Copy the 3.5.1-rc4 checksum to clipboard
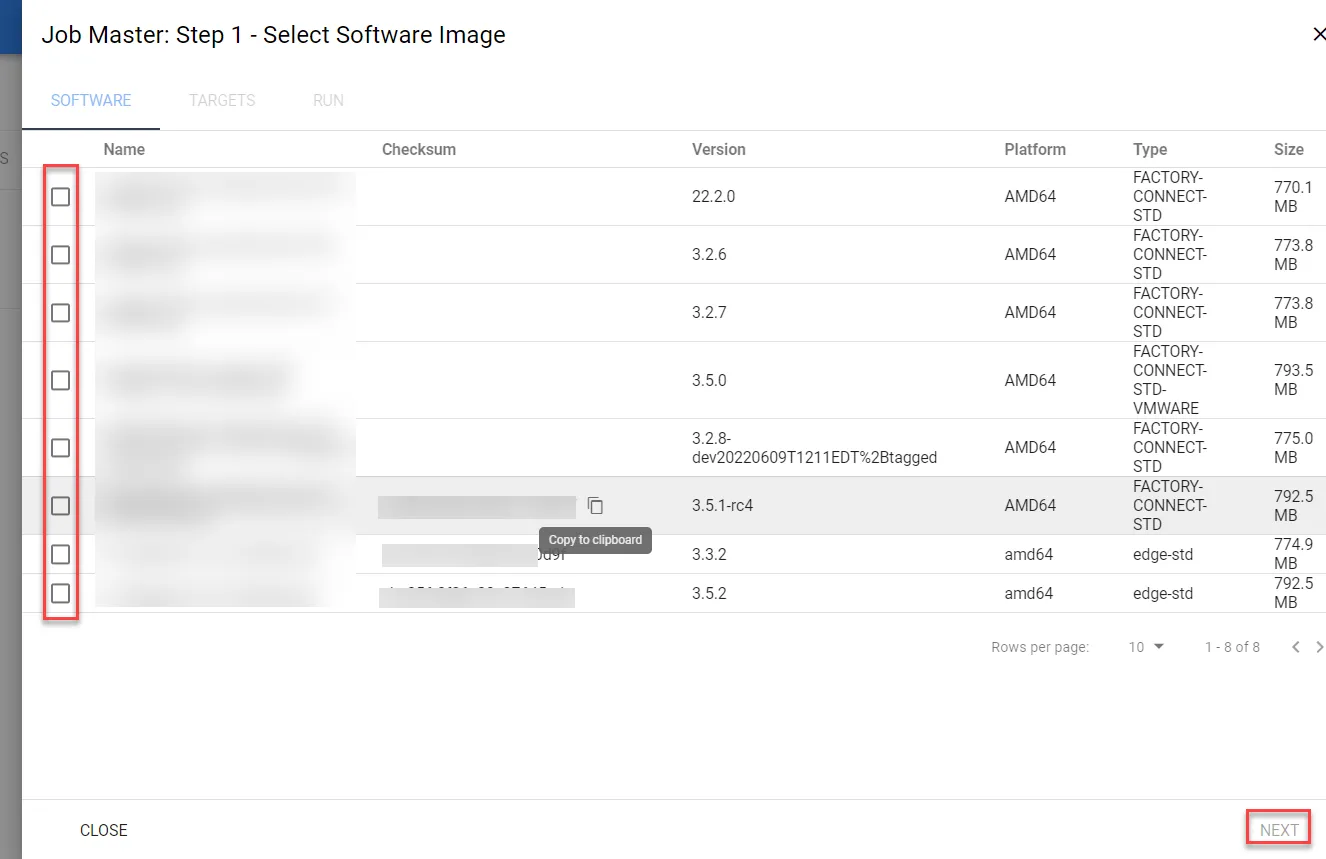Screen dimensions: 1326x859 coord(595,505)
